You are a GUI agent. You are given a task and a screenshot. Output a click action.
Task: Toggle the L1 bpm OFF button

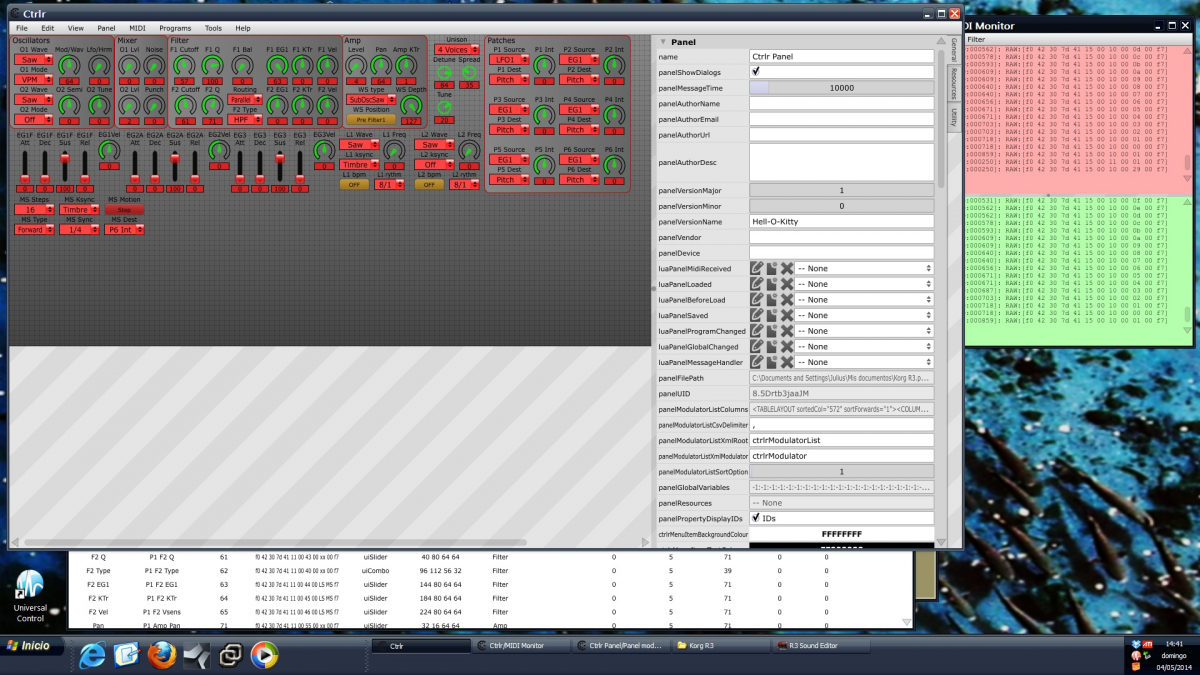(x=354, y=184)
